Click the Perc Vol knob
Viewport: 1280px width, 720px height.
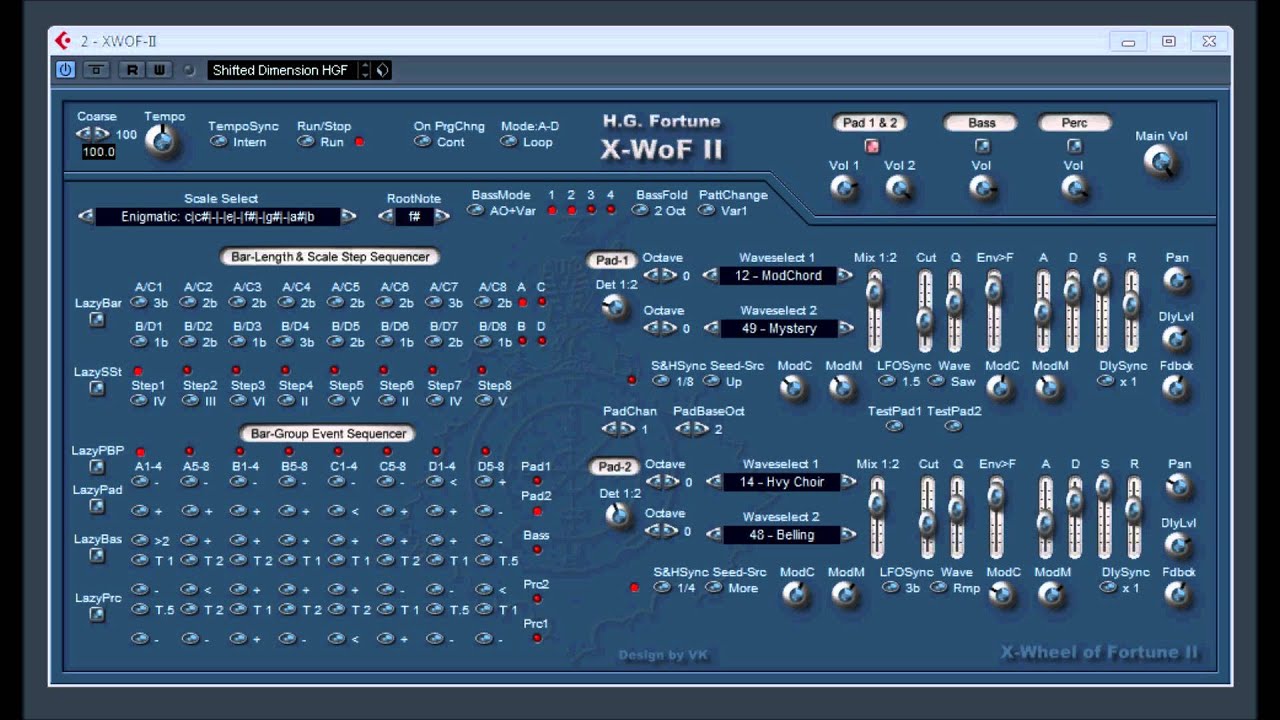[x=1074, y=187]
